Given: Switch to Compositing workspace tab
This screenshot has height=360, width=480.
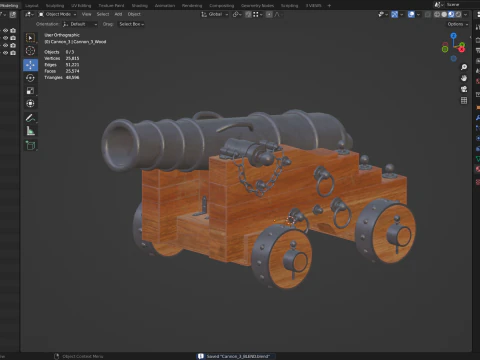Looking at the screenshot, I should [221, 5].
